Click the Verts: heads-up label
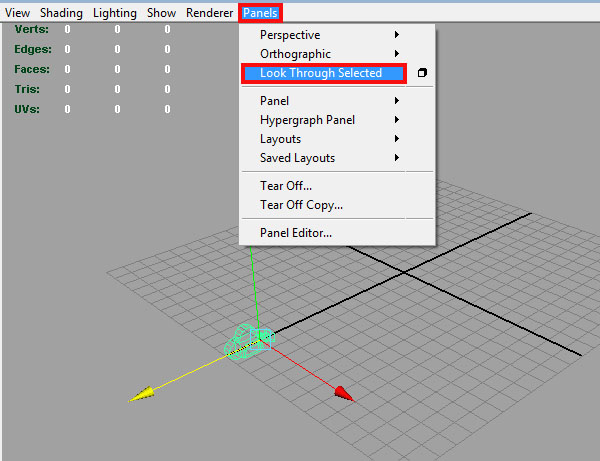This screenshot has width=600, height=461. [x=31, y=29]
